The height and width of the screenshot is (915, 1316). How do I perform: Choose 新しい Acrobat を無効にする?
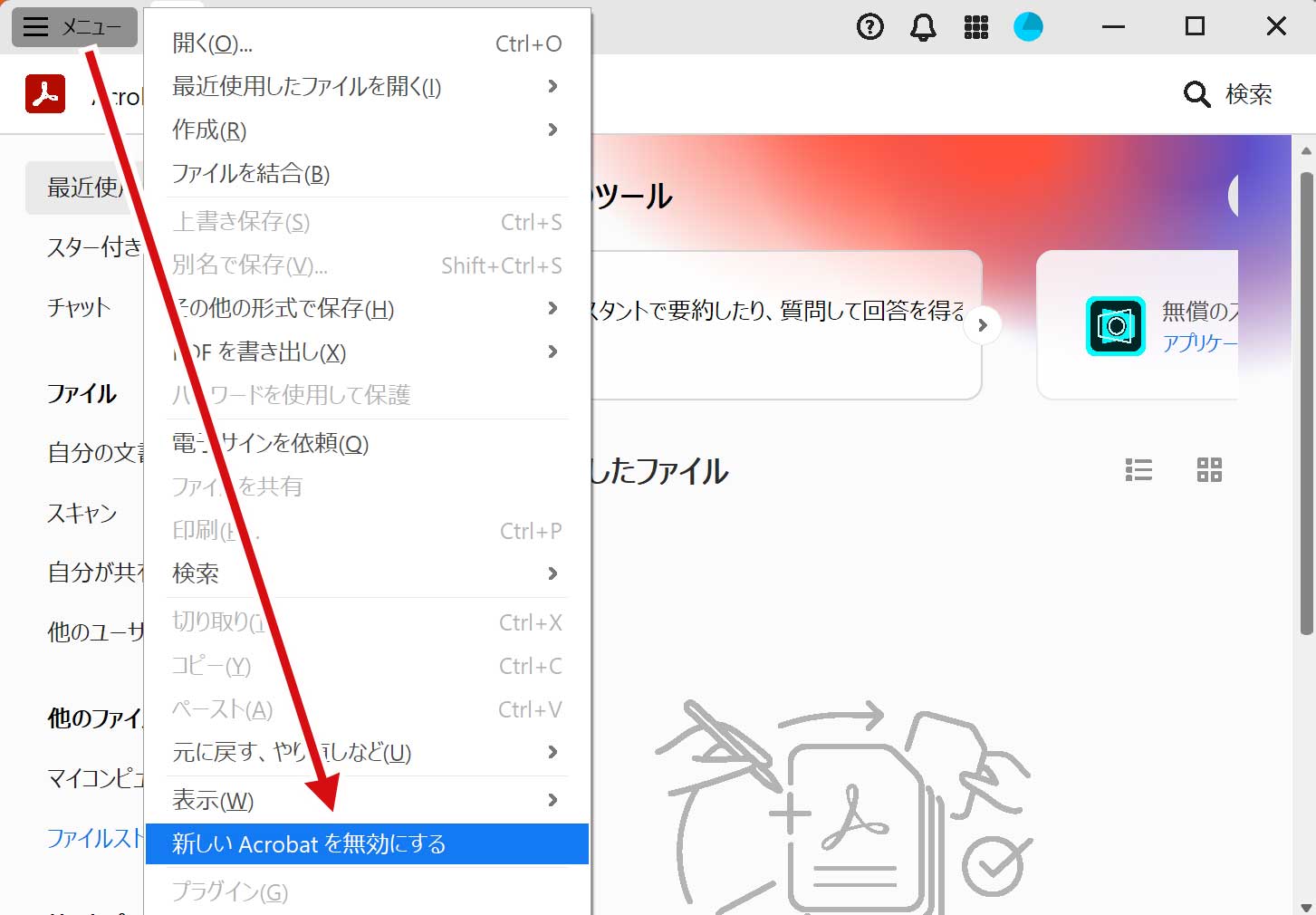click(x=367, y=843)
